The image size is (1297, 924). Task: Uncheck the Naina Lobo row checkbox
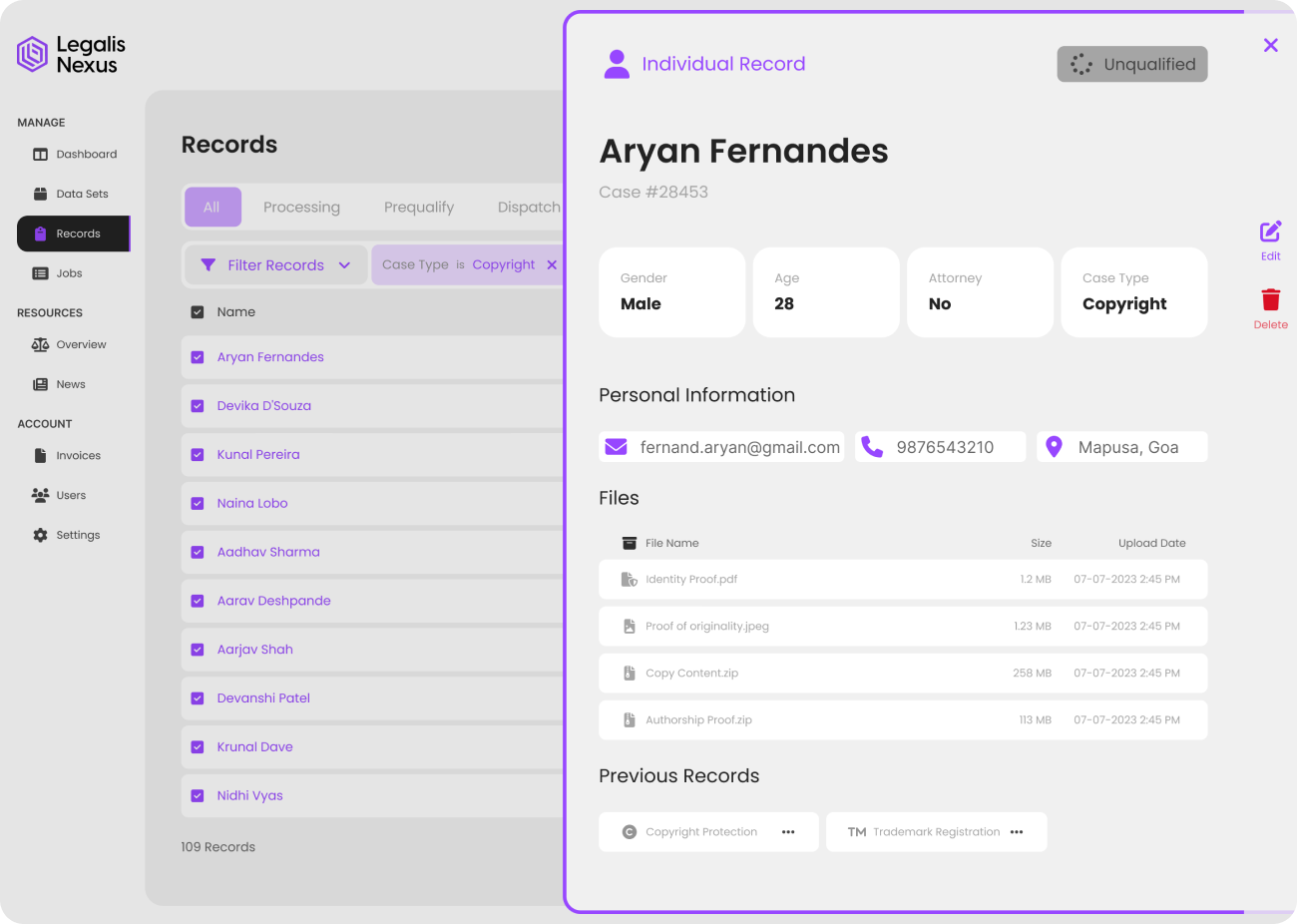pos(198,504)
